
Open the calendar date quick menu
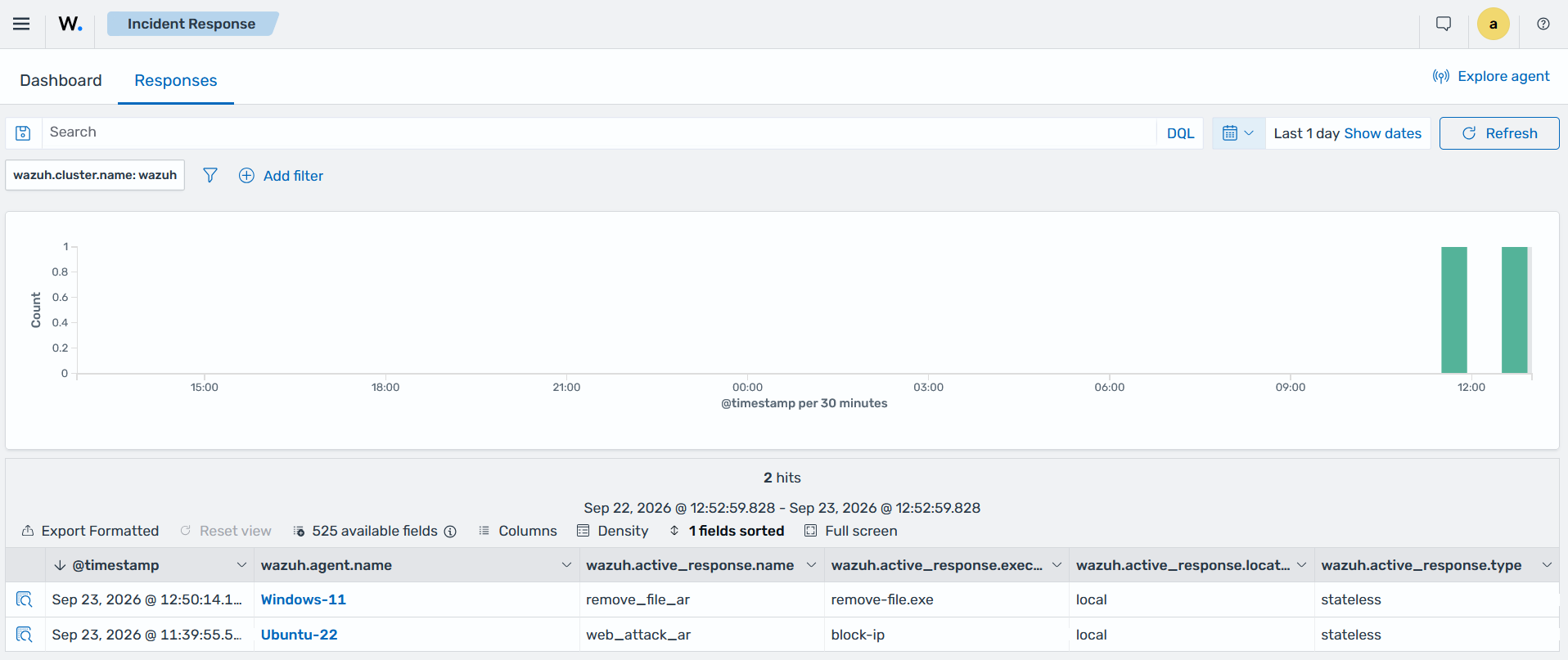[1237, 133]
